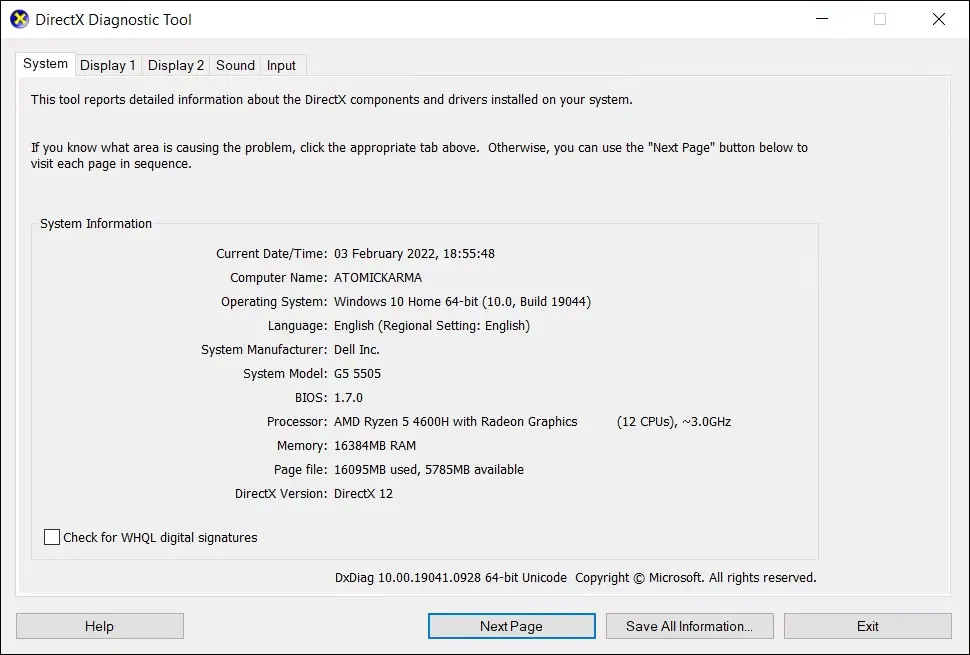970x655 pixels.
Task: Select 'AMD Ryzen 5 4600H with Radeon Graphics'
Action: (455, 422)
